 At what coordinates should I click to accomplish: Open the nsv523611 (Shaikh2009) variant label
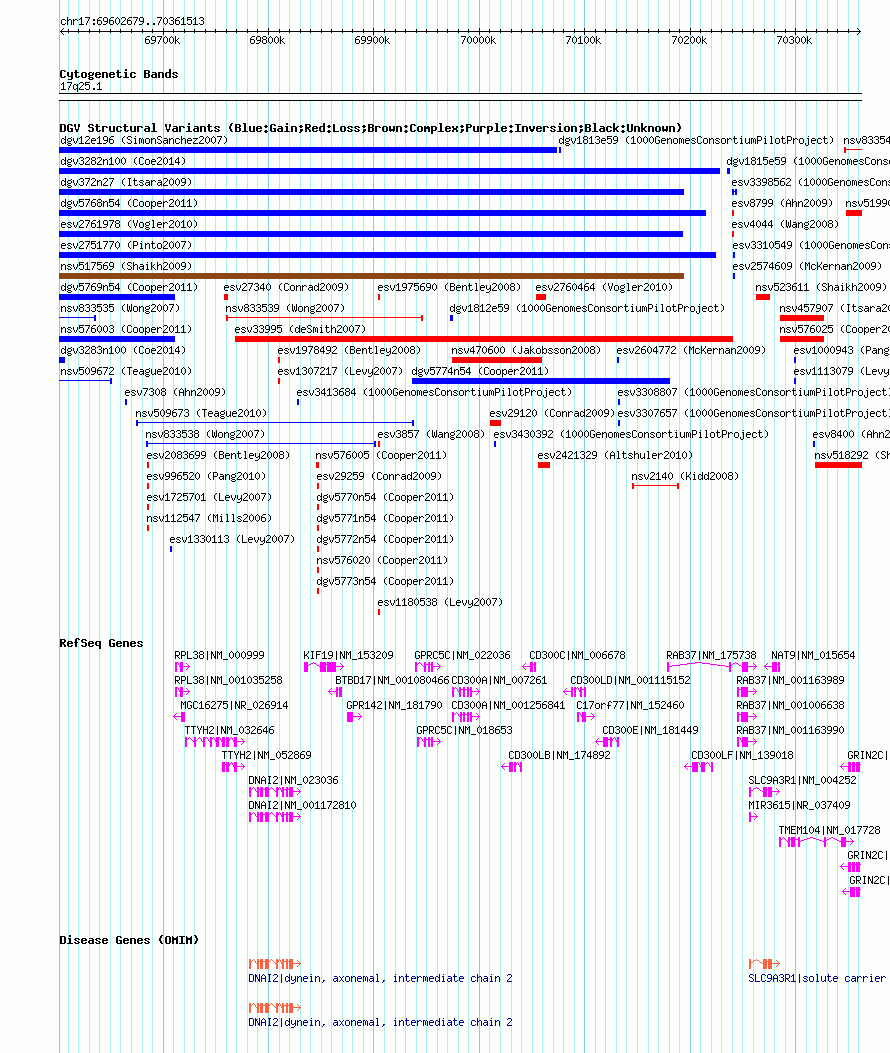(x=821, y=287)
